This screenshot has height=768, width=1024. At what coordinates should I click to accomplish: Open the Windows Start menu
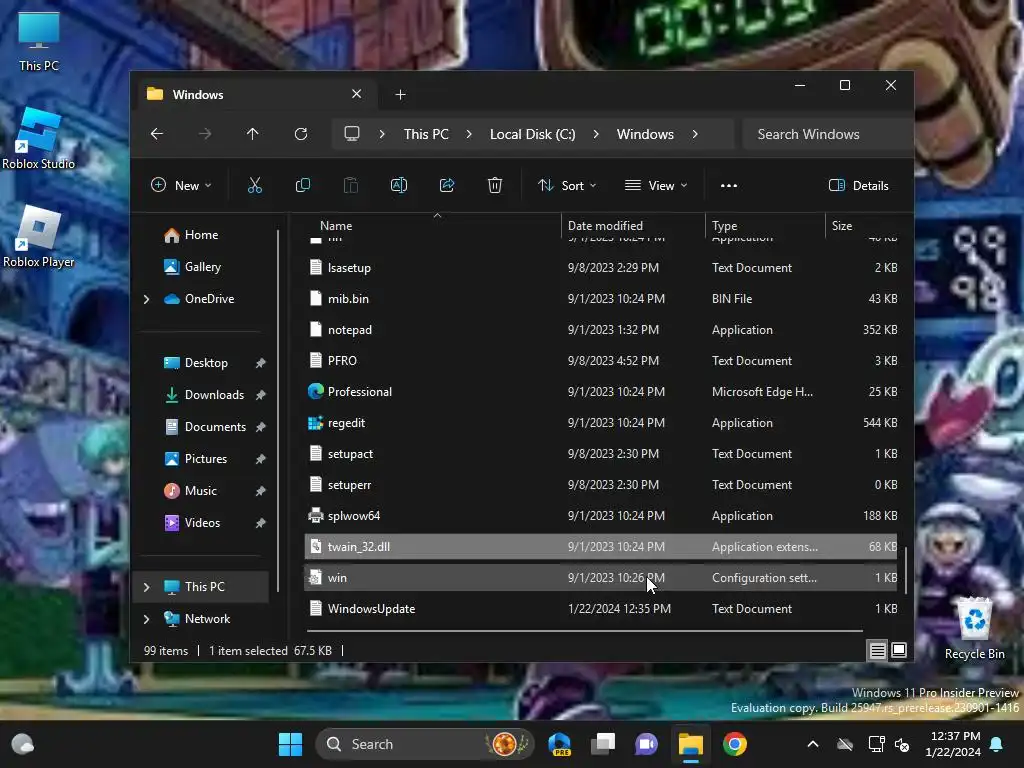coord(291,744)
